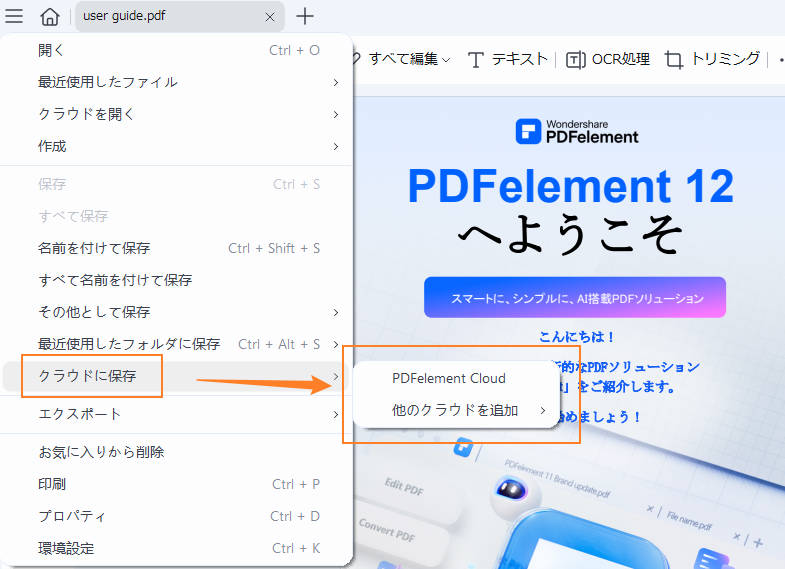Screen dimensions: 785x569
Task: Open プロパティ menu item
Action: [x=176, y=516]
